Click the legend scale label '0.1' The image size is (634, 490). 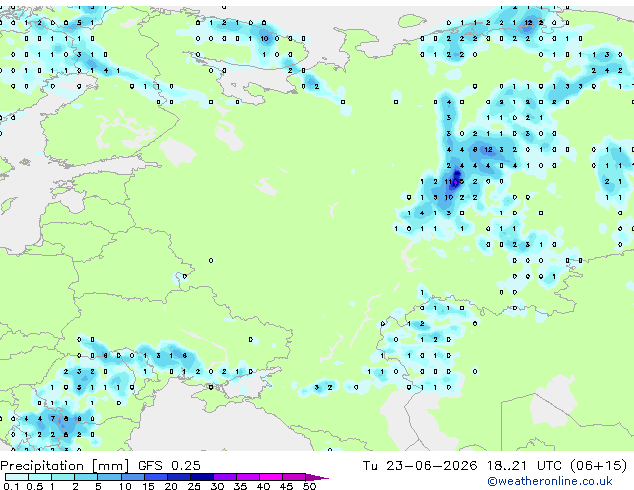11,486
